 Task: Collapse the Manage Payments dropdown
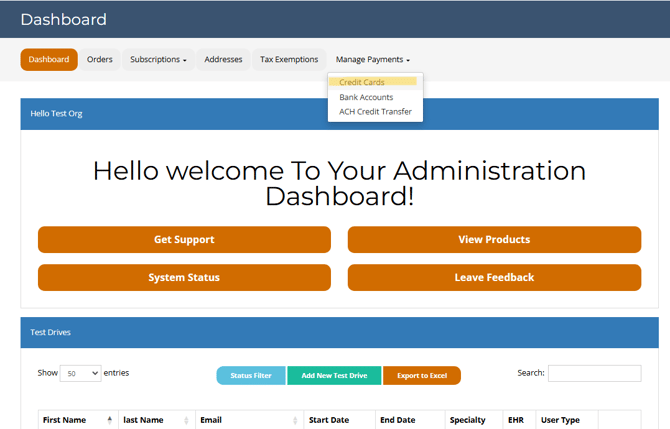click(x=372, y=60)
